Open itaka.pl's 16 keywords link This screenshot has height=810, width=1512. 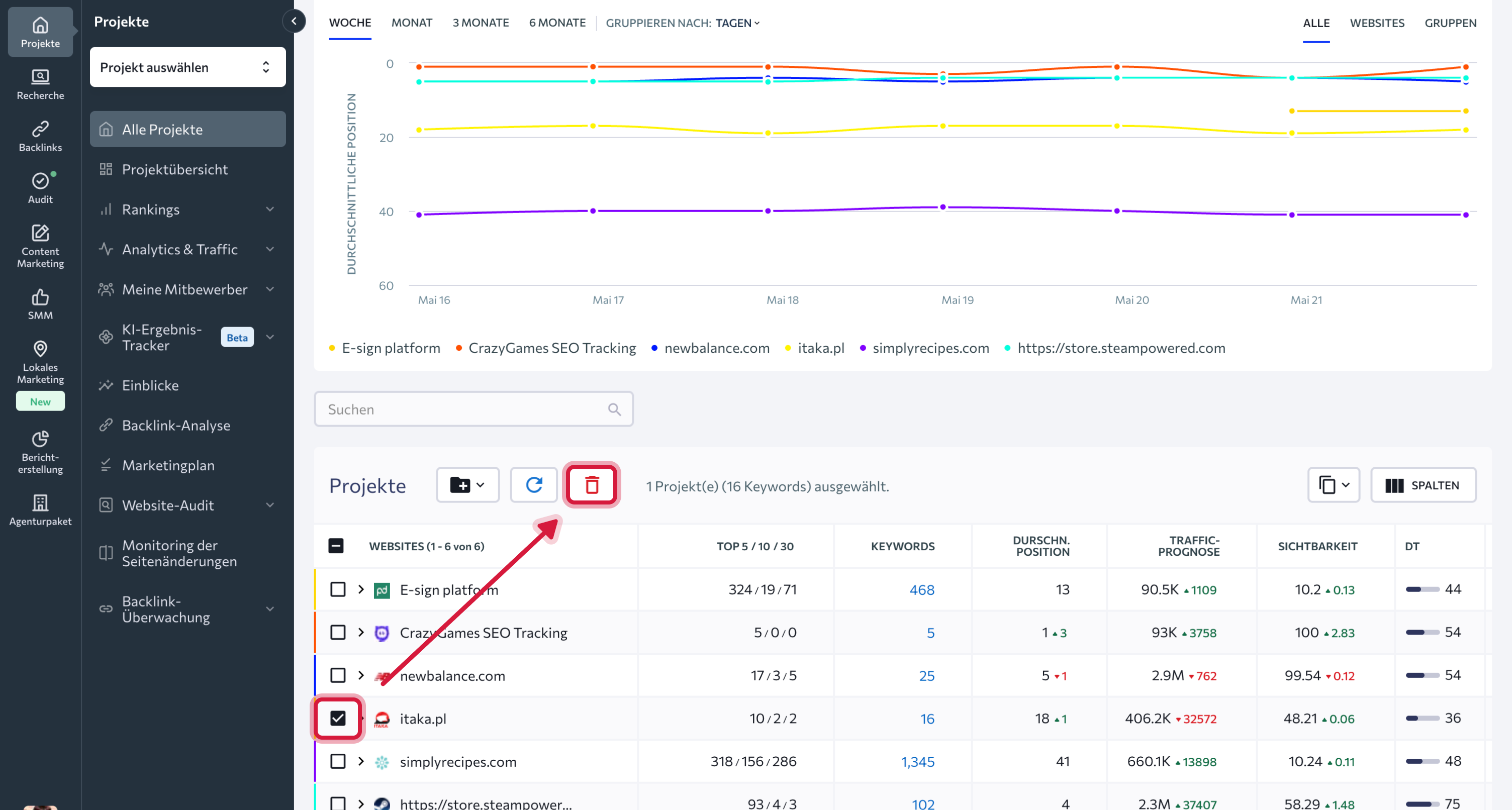[927, 719]
